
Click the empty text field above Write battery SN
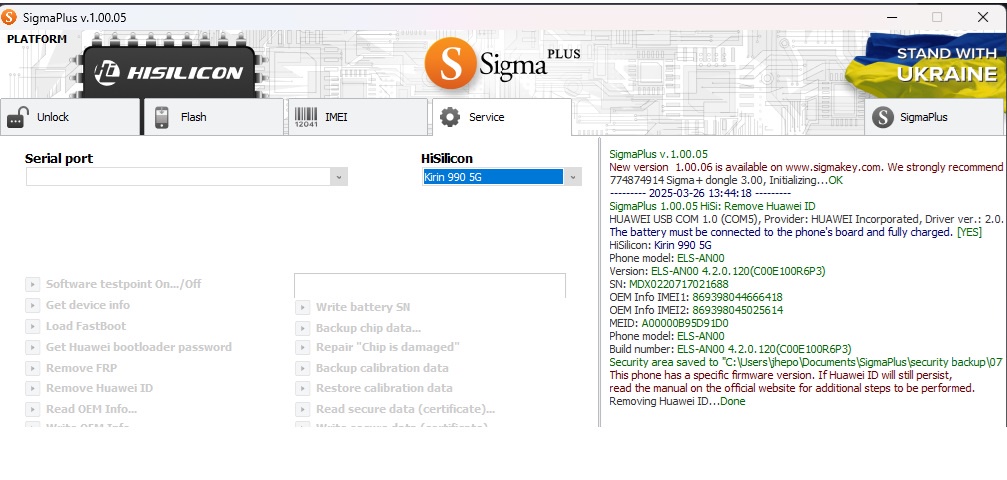[x=429, y=285]
